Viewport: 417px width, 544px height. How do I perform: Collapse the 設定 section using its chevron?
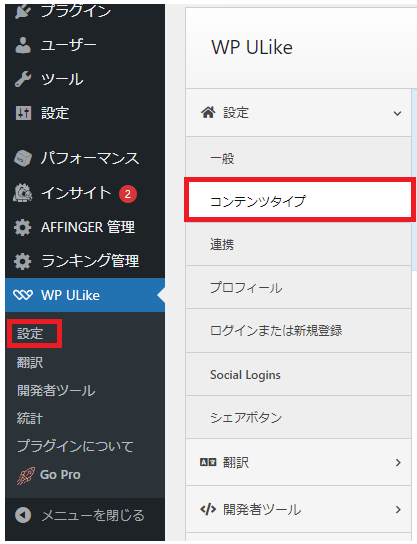pos(398,113)
